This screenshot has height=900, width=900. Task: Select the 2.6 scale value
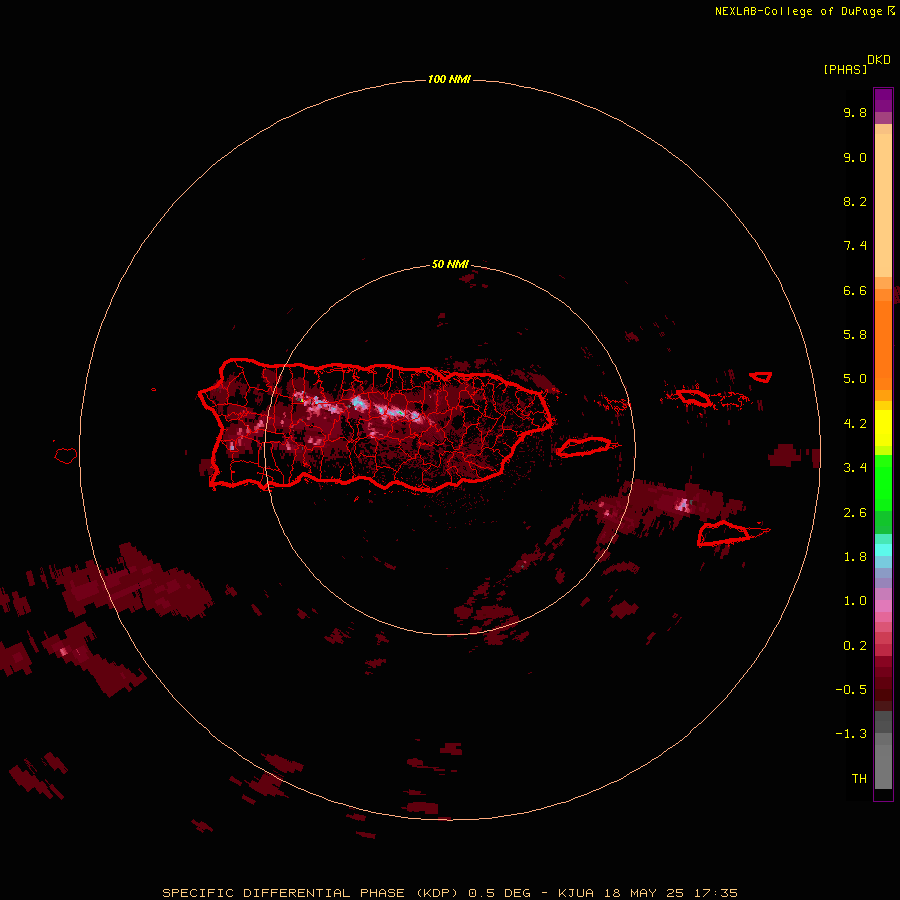coord(855,513)
